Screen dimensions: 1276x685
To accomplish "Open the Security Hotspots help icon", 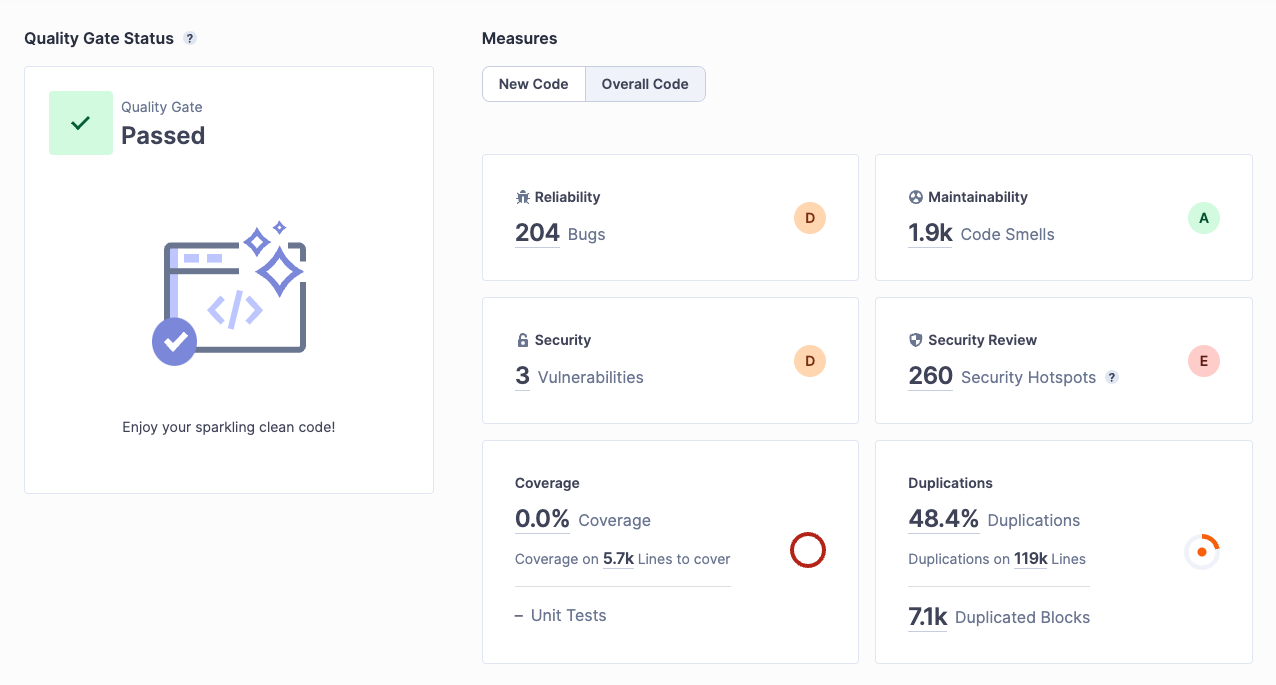I will point(1112,377).
